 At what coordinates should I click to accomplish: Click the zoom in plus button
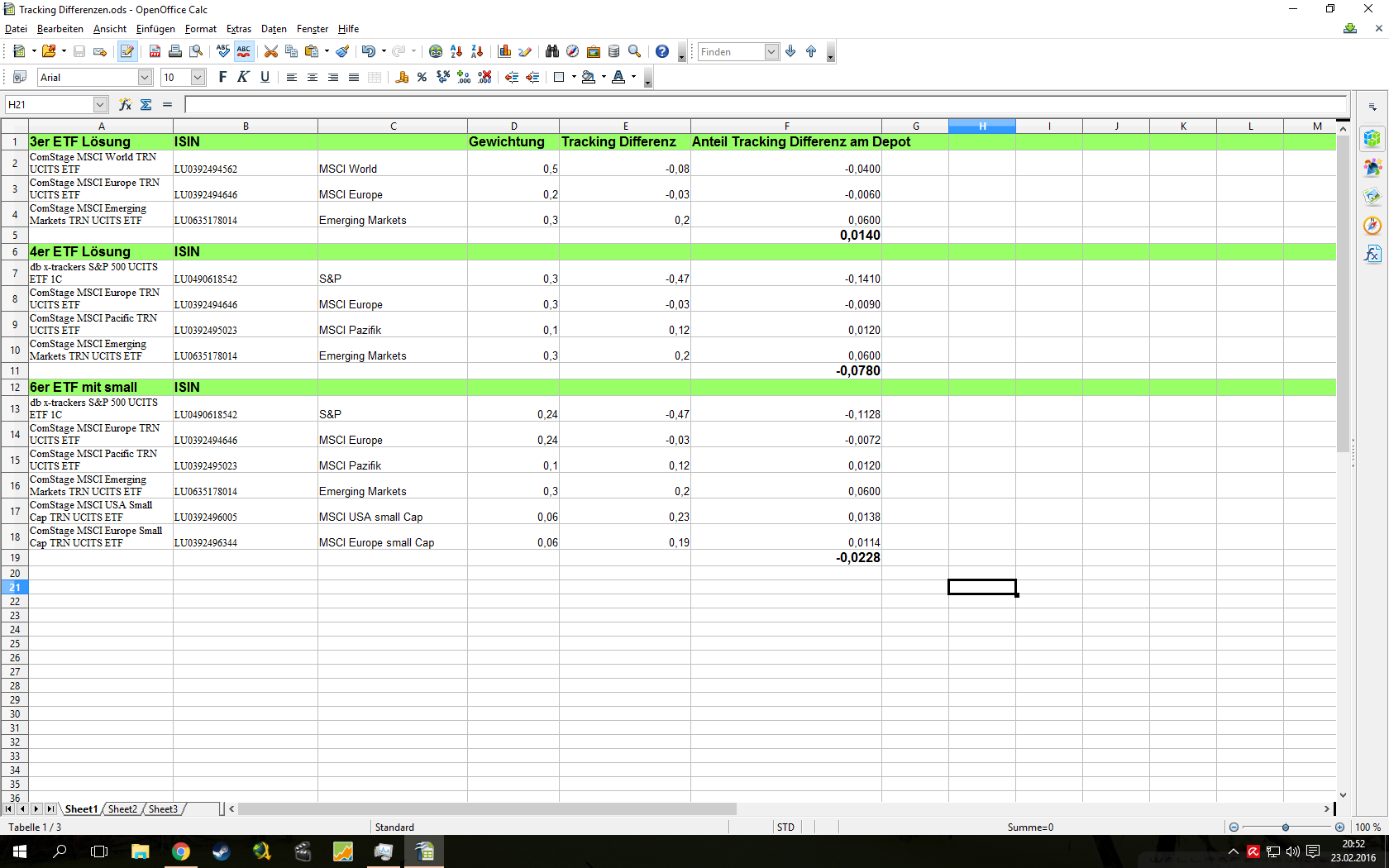point(1339,827)
